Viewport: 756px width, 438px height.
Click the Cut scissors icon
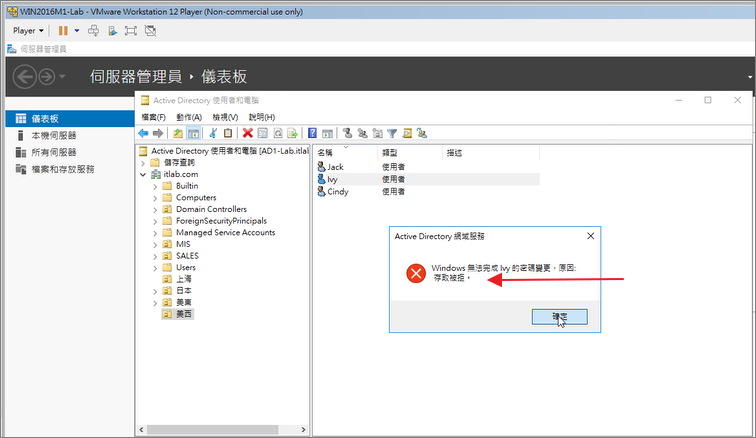click(213, 133)
